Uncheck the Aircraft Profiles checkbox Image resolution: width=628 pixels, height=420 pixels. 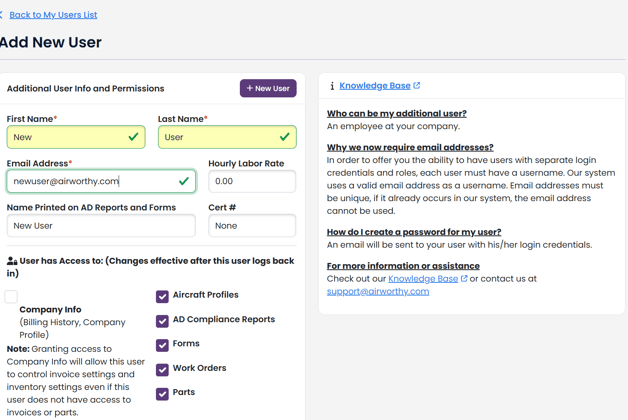pos(162,296)
